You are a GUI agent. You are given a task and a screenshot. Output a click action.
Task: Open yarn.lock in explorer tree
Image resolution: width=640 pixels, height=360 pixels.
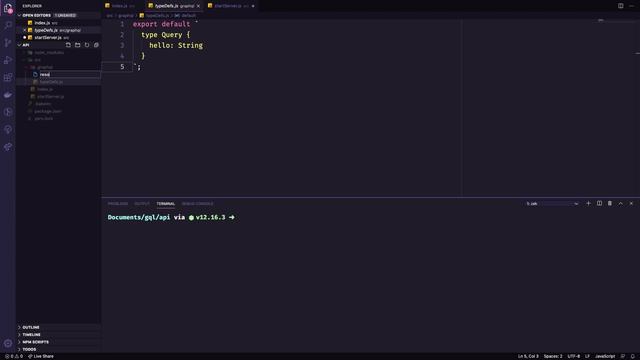[58, 118]
